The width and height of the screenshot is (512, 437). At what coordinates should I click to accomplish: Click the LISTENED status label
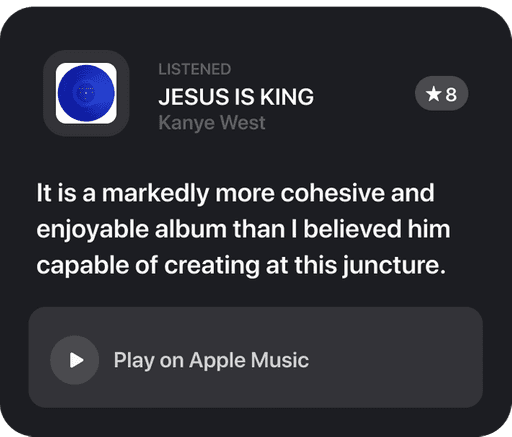click(195, 69)
